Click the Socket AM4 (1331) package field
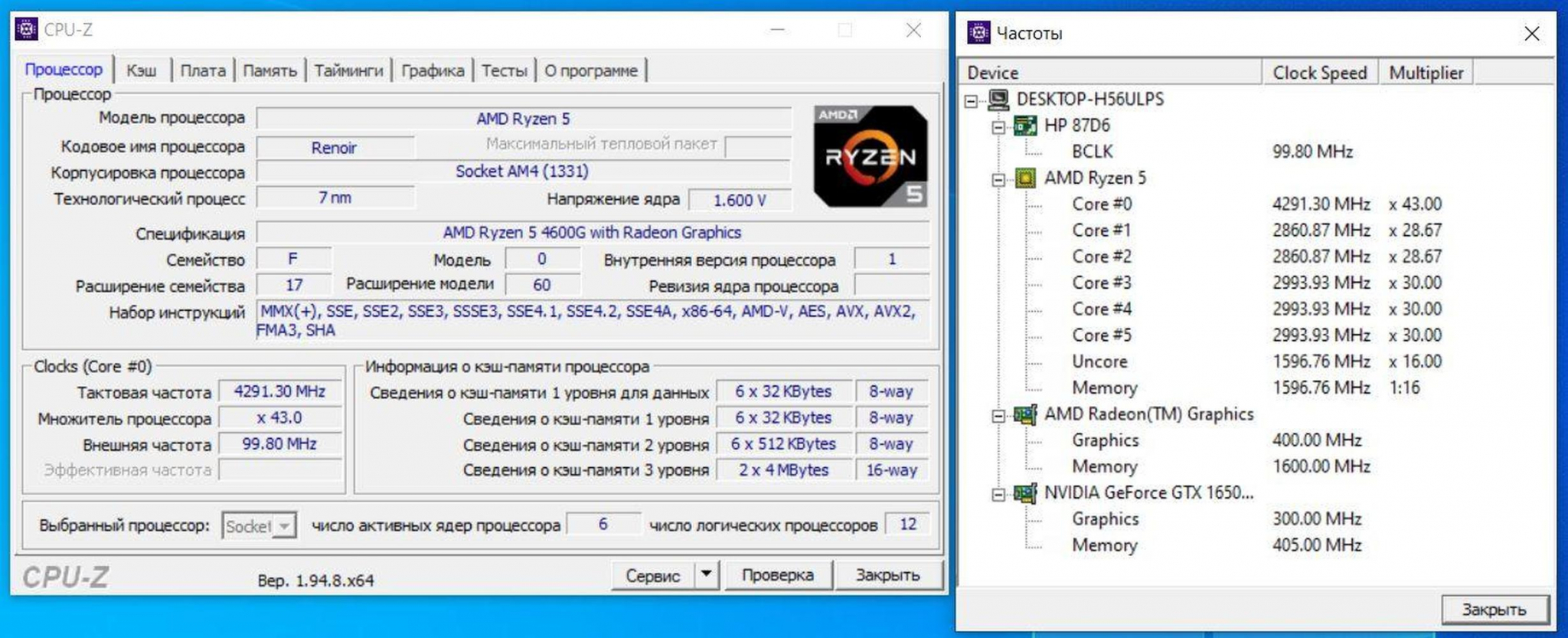1568x638 pixels. (523, 172)
